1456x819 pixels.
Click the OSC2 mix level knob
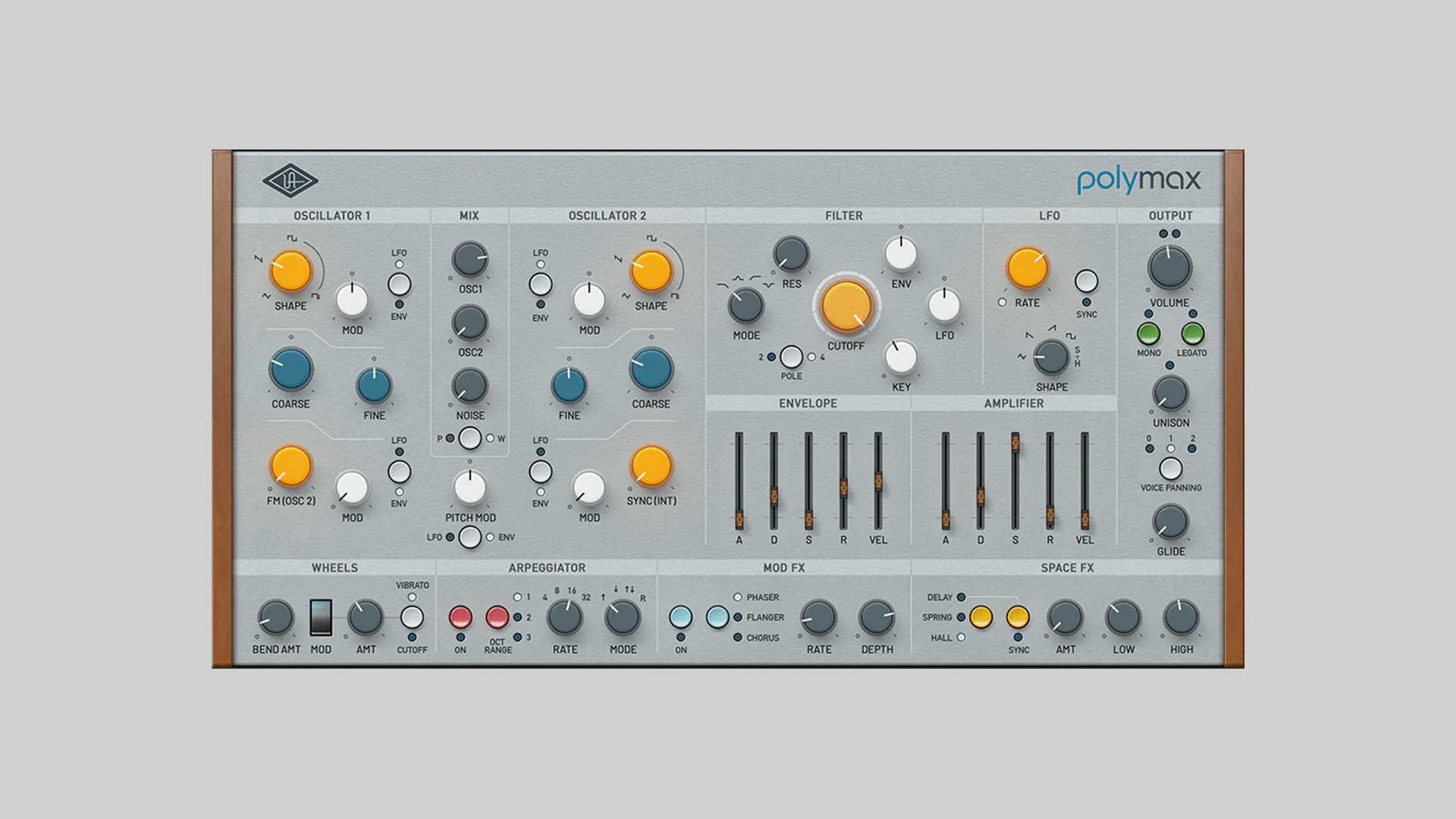pyautogui.click(x=470, y=323)
